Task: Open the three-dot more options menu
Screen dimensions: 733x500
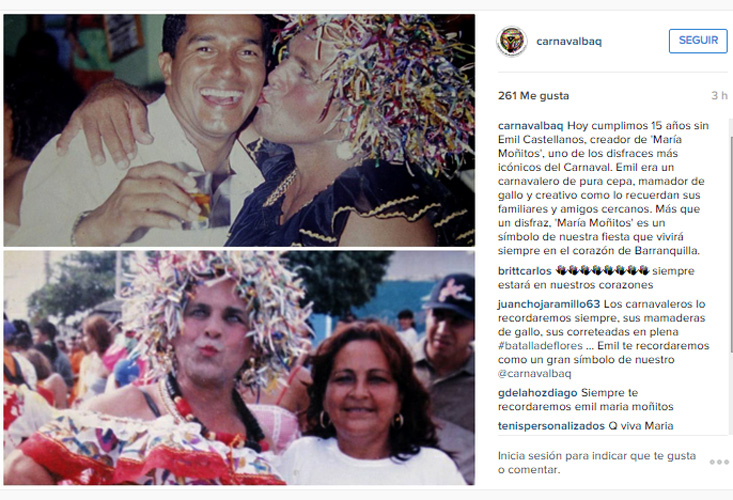Action: 719,462
